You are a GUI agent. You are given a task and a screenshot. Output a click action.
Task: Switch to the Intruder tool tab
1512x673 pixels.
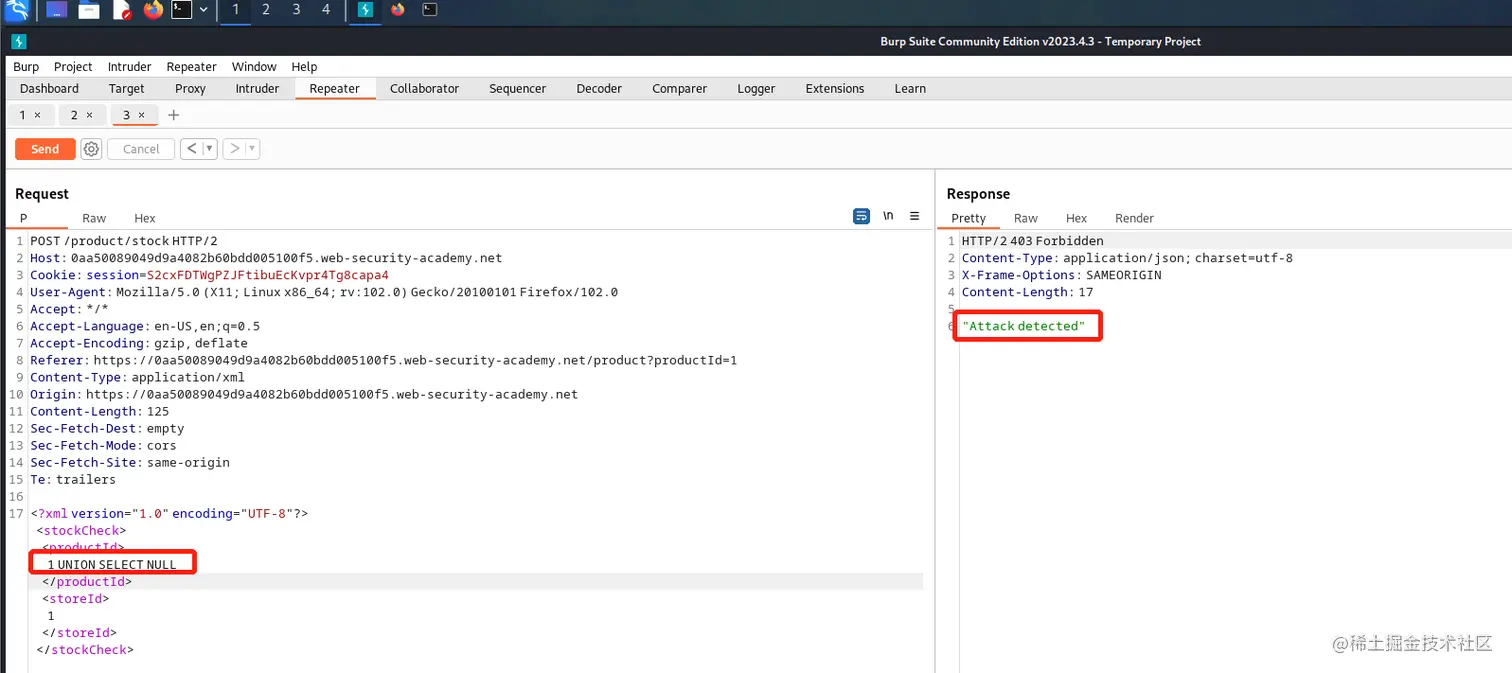pos(257,88)
